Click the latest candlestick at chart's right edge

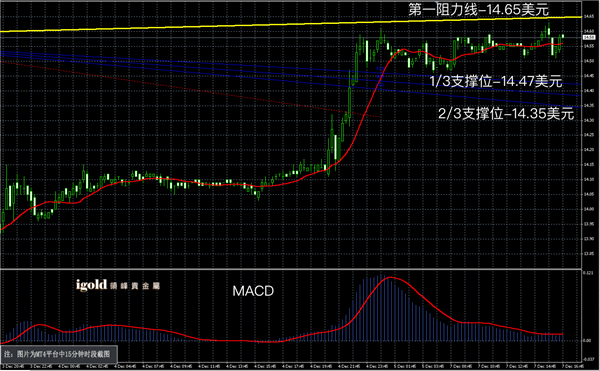coord(562,37)
